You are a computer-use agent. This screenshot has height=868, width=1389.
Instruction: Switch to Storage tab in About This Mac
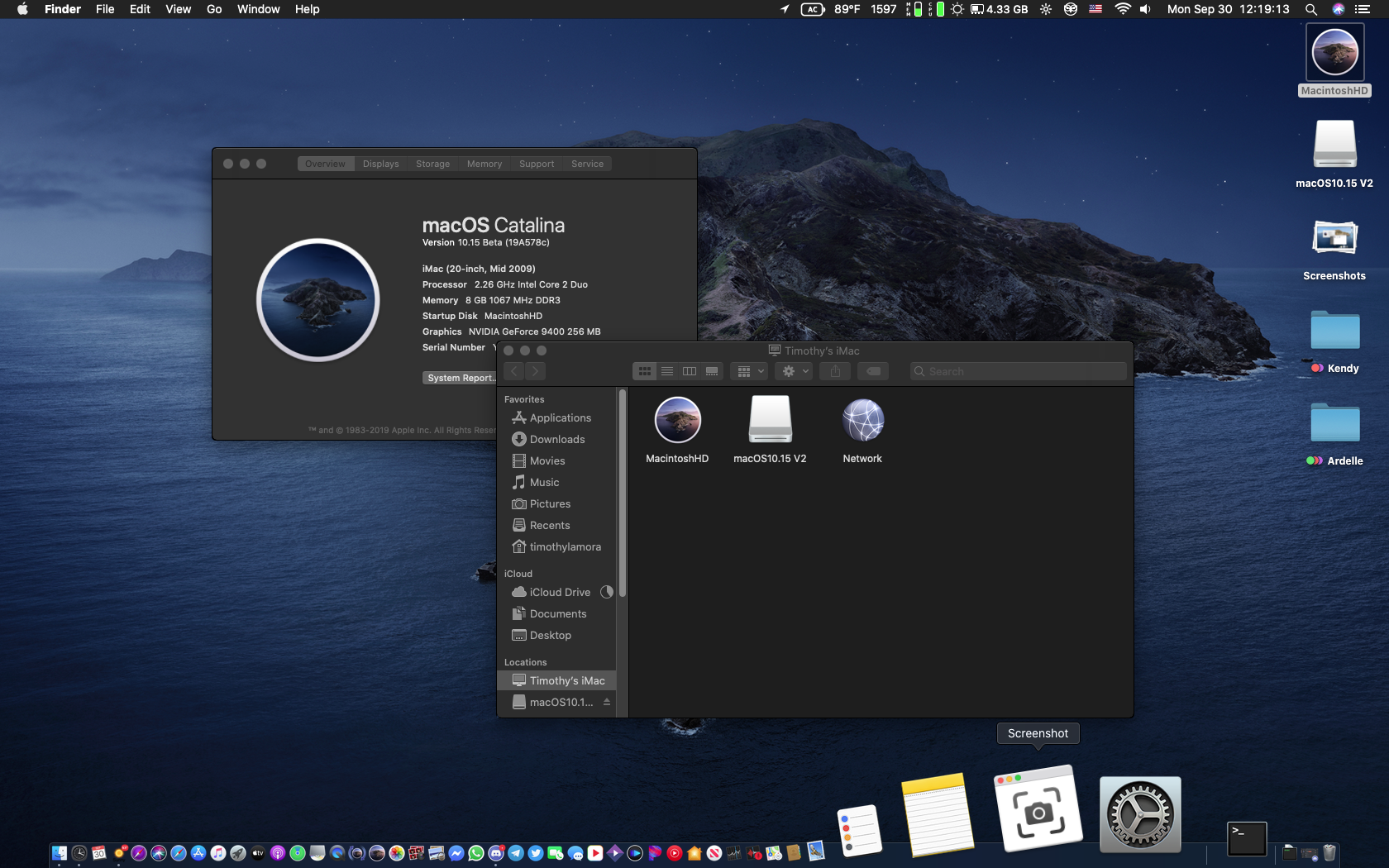coord(433,164)
